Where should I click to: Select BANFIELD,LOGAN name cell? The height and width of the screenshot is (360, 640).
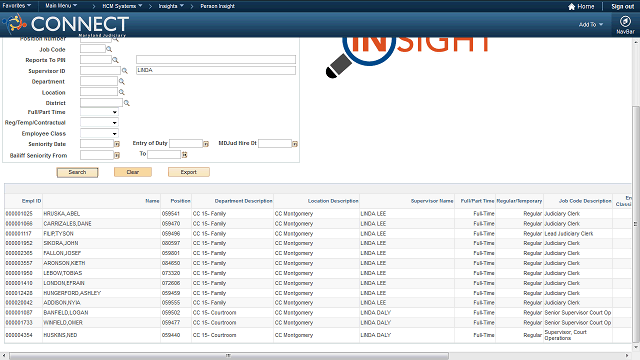(x=101, y=313)
